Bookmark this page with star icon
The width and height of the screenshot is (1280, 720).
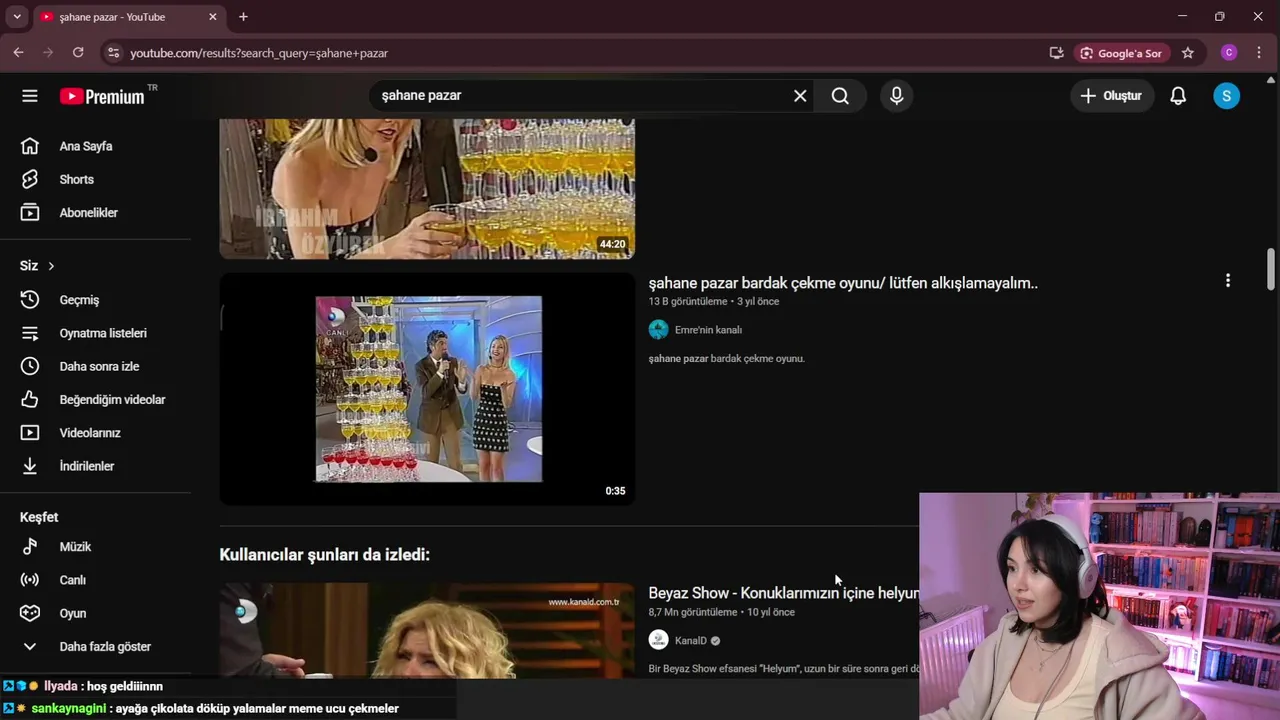click(1188, 53)
